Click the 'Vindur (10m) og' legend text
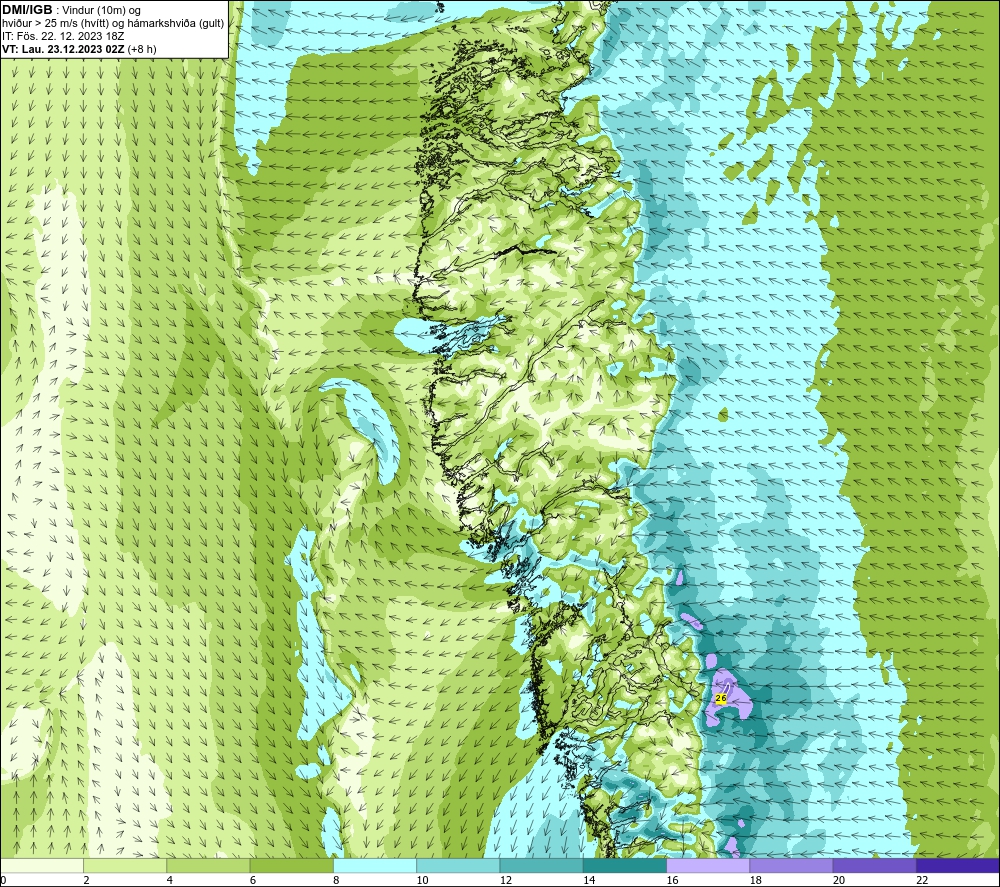Image resolution: width=1000 pixels, height=887 pixels. [101, 10]
